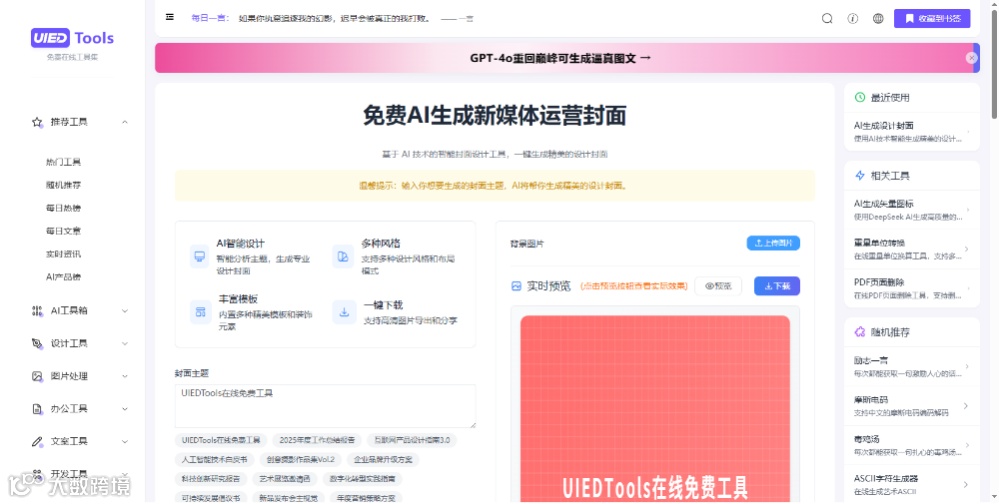Image resolution: width=999 pixels, height=504 pixels.
Task: Select the 科技创新研究报告 tag
Action: tap(210, 479)
